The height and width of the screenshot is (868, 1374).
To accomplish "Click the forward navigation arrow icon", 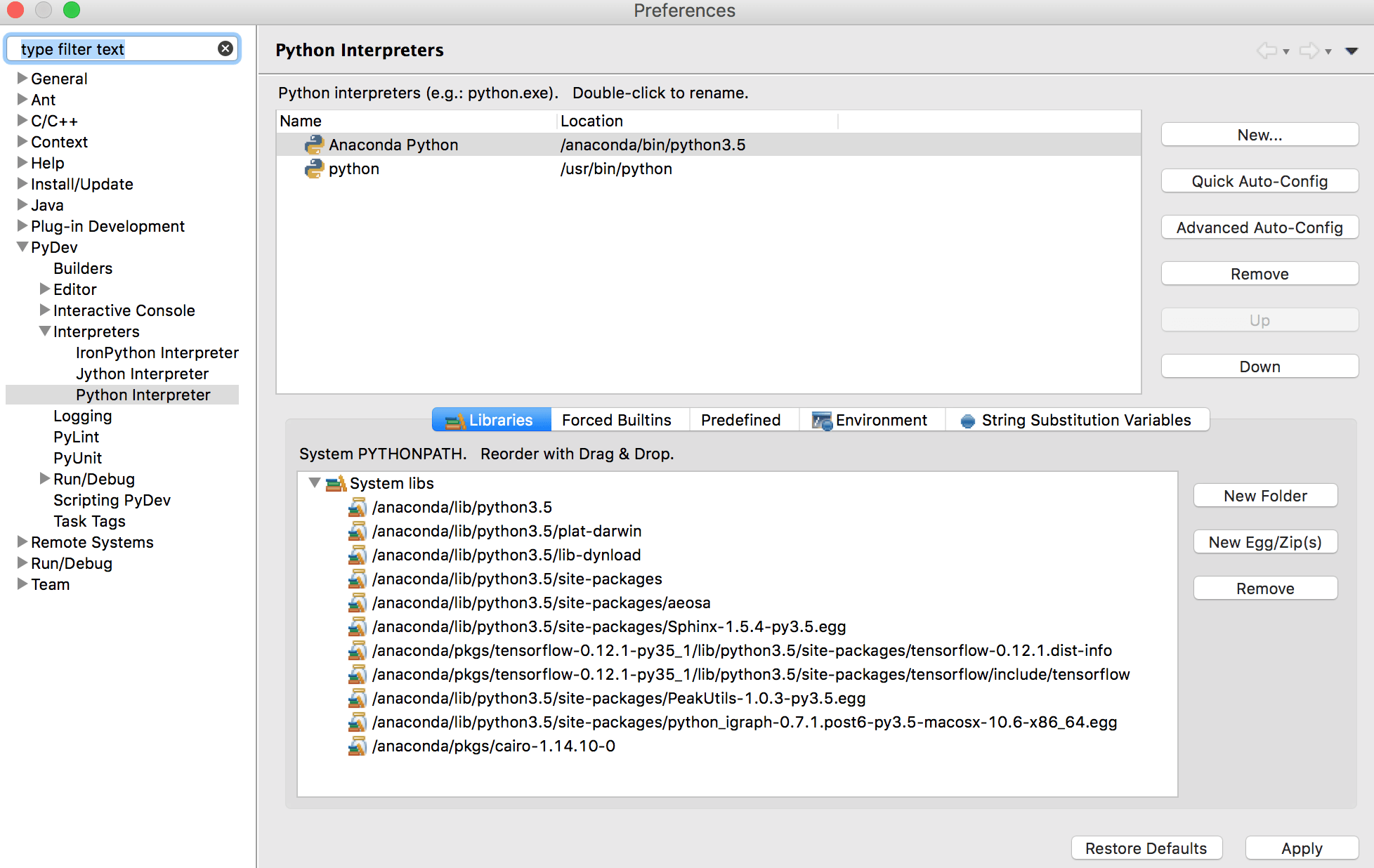I will (x=1309, y=51).
